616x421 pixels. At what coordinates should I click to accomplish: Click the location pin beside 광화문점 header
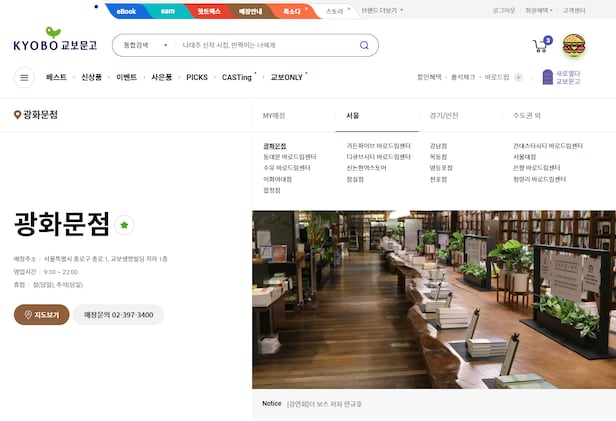(x=17, y=115)
